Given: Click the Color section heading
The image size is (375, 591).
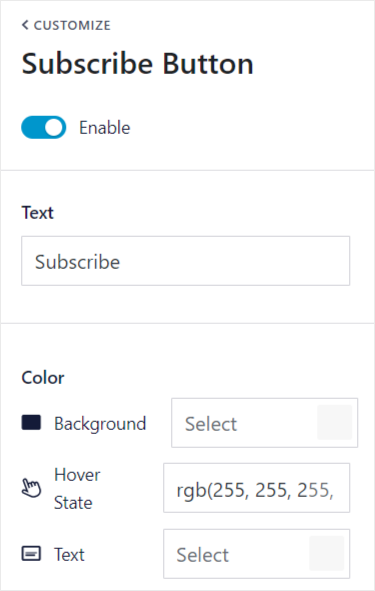Looking at the screenshot, I should click(43, 378).
